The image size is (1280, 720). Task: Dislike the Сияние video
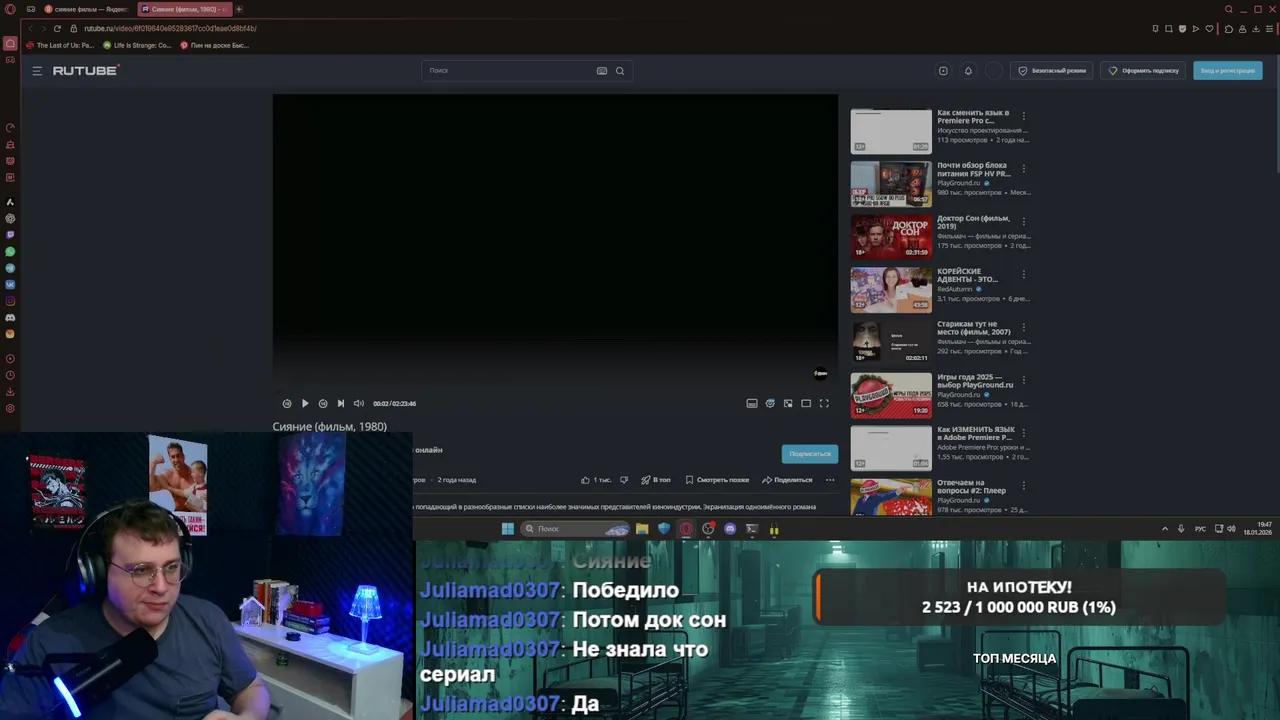tap(624, 480)
